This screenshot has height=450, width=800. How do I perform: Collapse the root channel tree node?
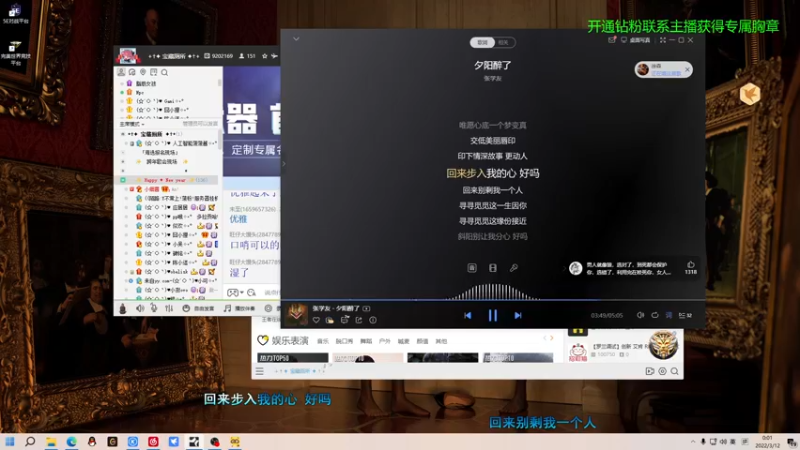[x=122, y=134]
